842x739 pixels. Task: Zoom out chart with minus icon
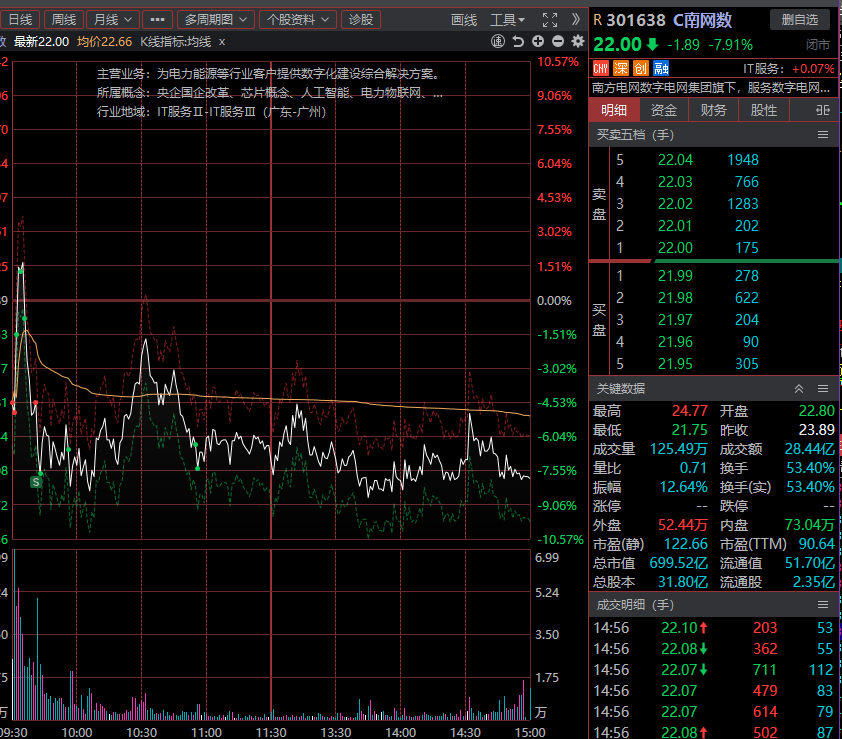(558, 41)
